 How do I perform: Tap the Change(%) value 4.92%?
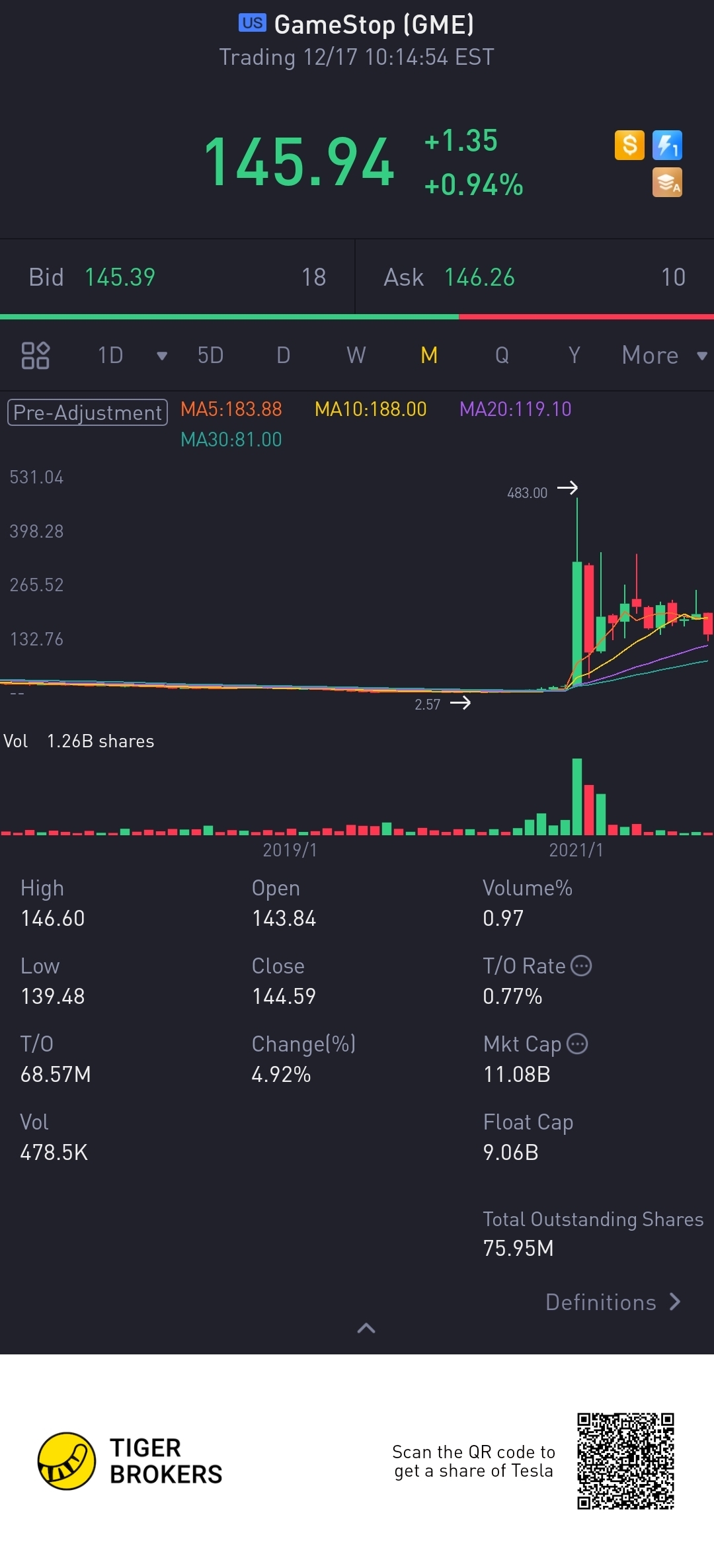pyautogui.click(x=281, y=1075)
